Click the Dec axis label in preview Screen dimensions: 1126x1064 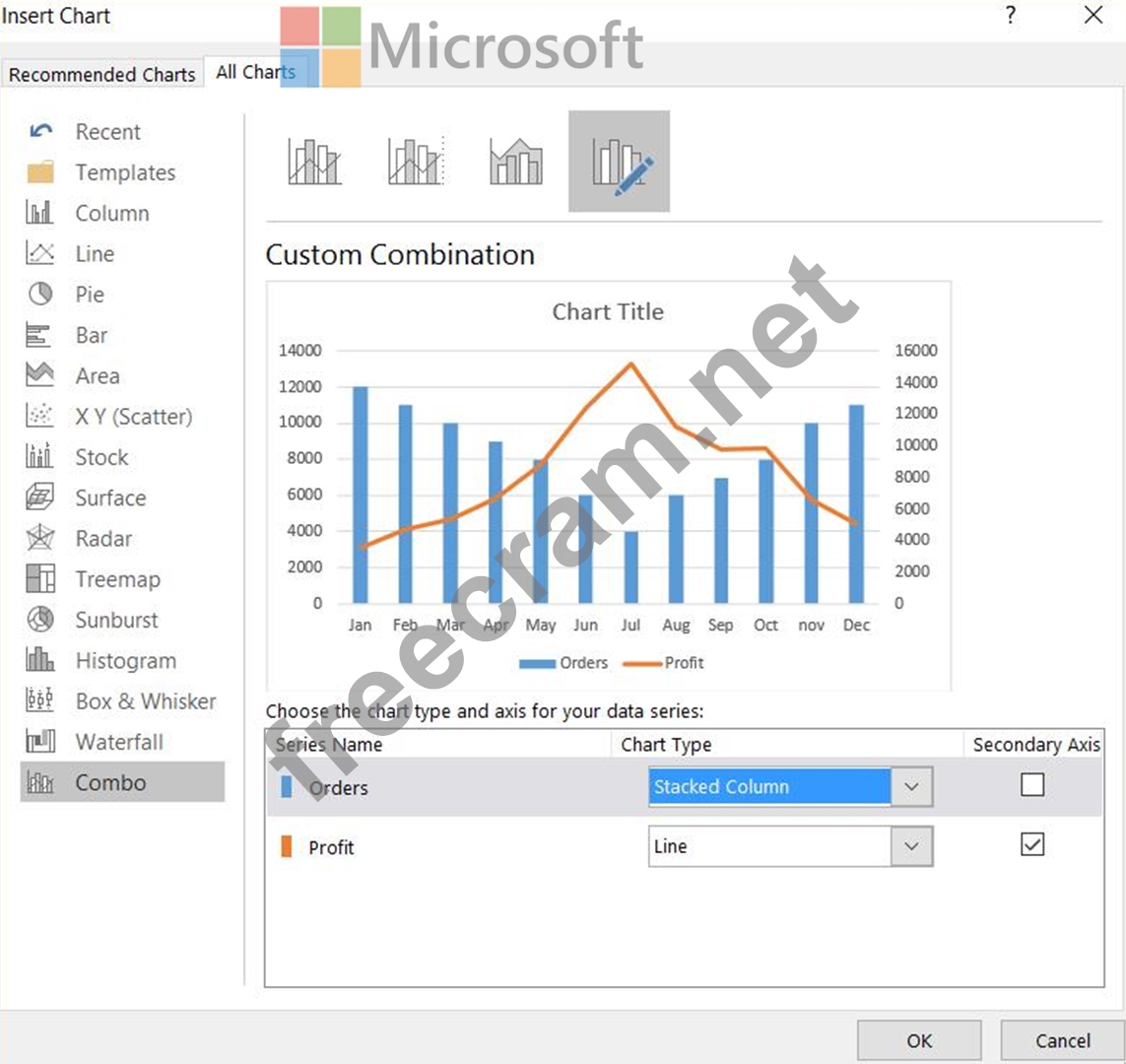coord(856,625)
